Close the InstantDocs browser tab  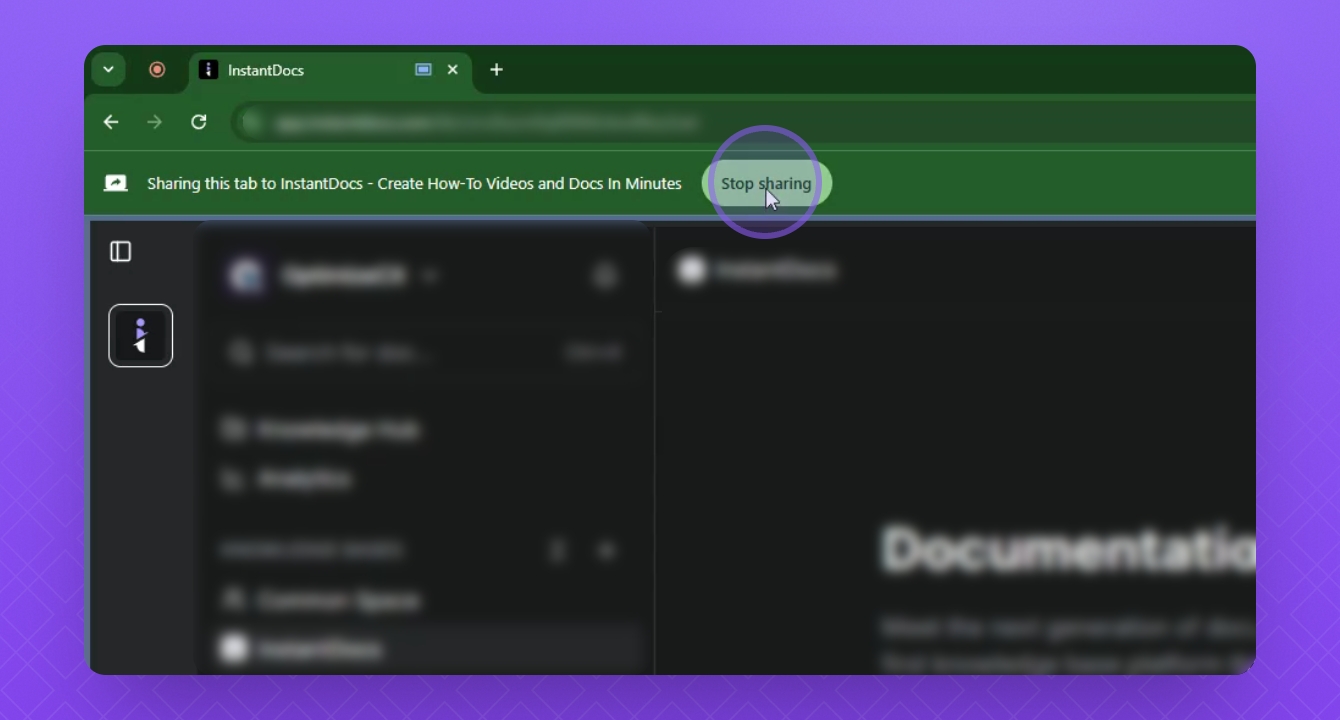453,70
